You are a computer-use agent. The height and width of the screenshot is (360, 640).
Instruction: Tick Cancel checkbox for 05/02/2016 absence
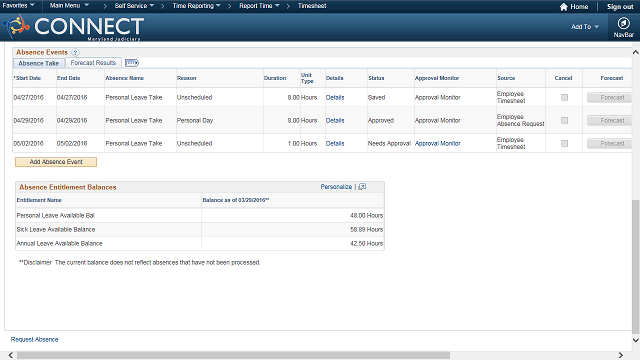click(564, 143)
